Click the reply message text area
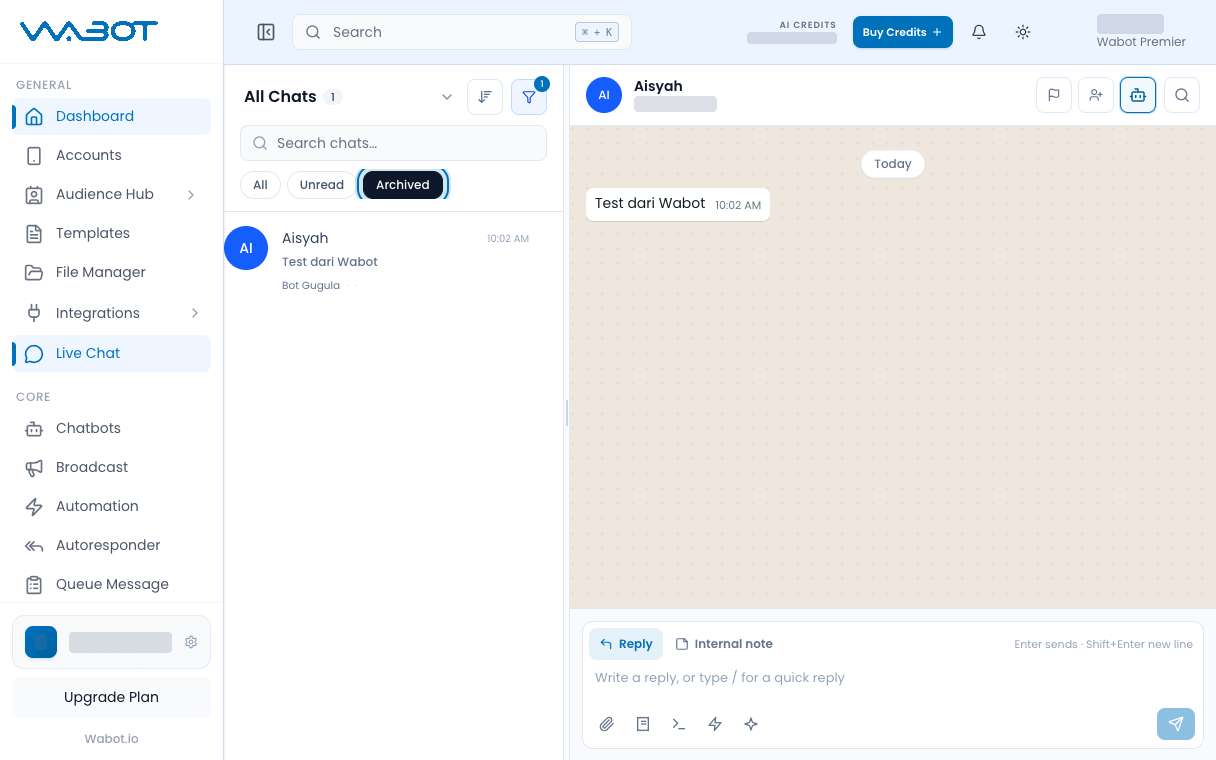Image resolution: width=1216 pixels, height=760 pixels. tap(892, 678)
